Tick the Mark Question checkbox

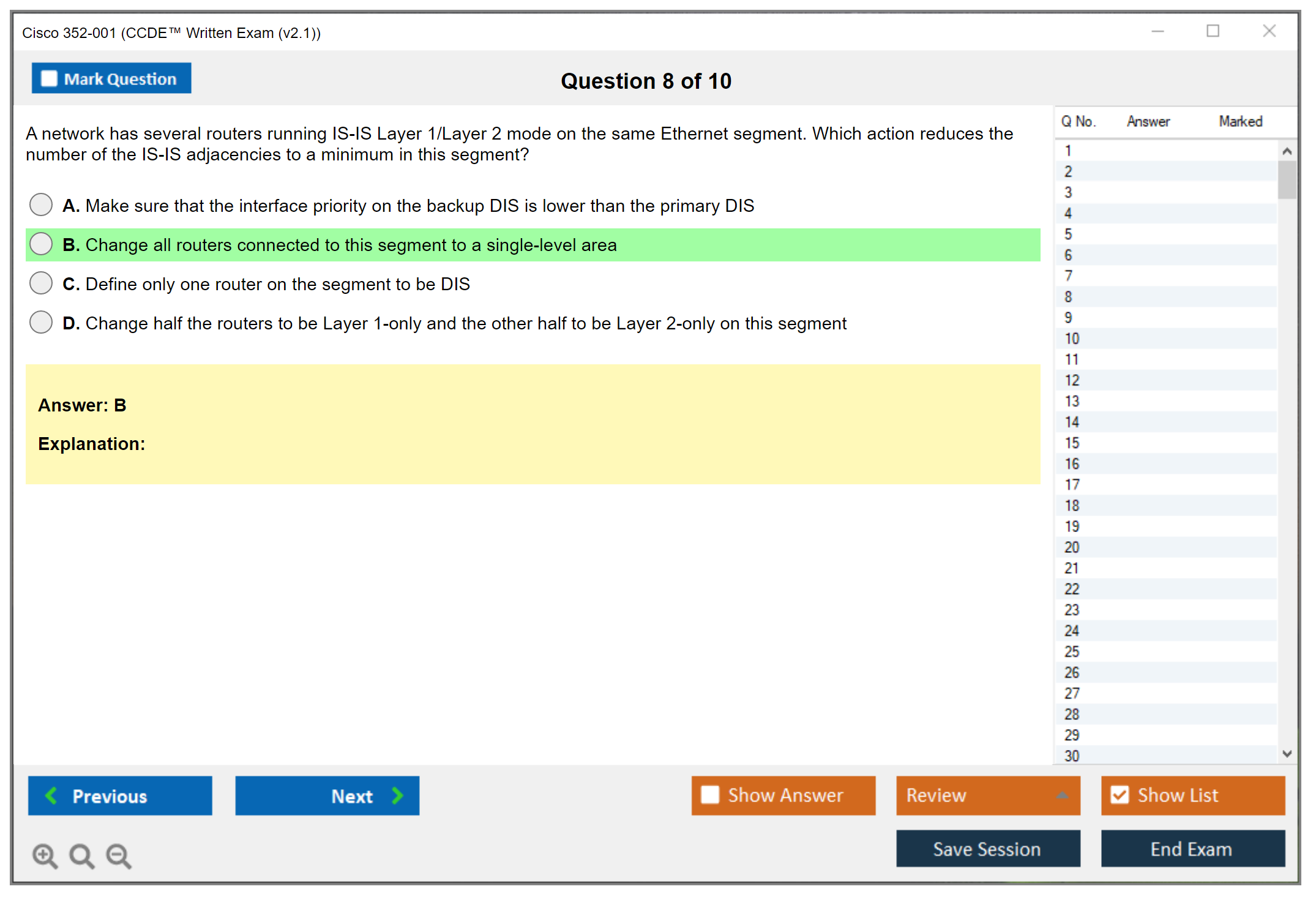tap(49, 78)
